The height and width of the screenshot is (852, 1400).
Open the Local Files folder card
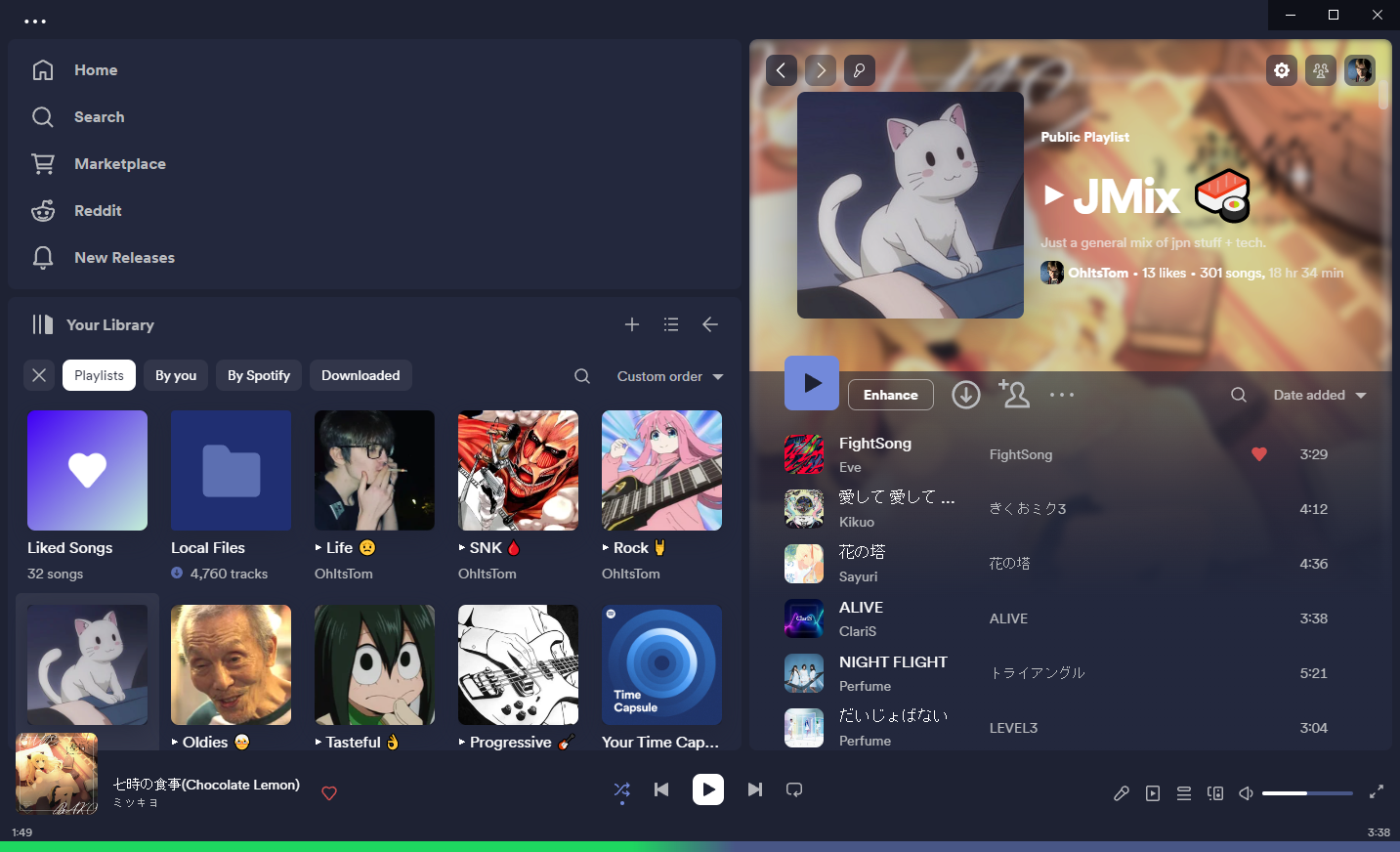click(x=231, y=496)
